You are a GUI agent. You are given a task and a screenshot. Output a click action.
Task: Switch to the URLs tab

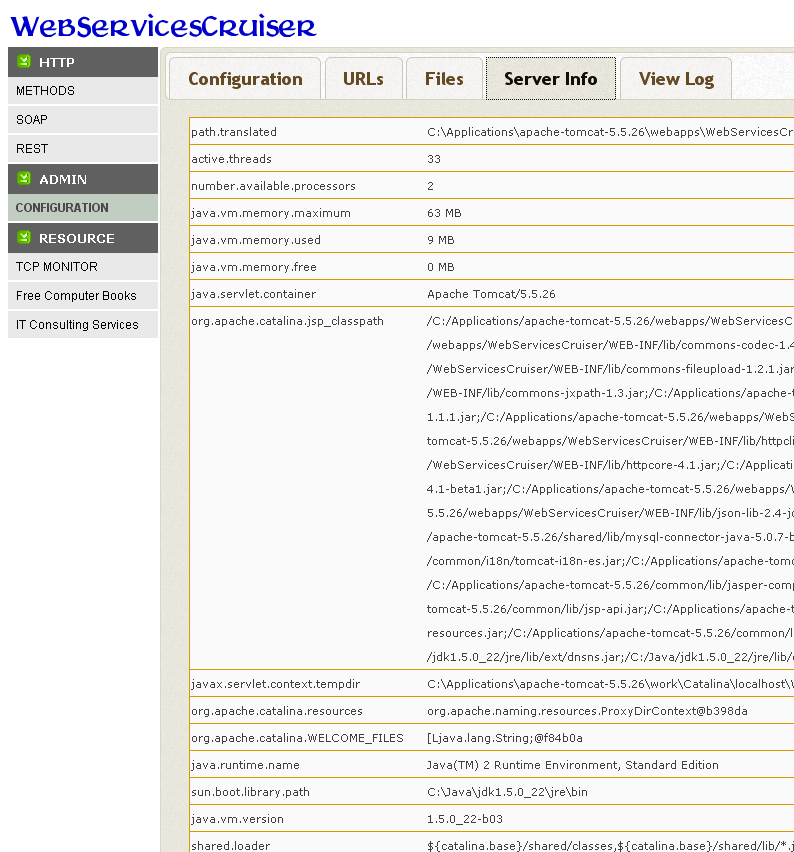[363, 79]
